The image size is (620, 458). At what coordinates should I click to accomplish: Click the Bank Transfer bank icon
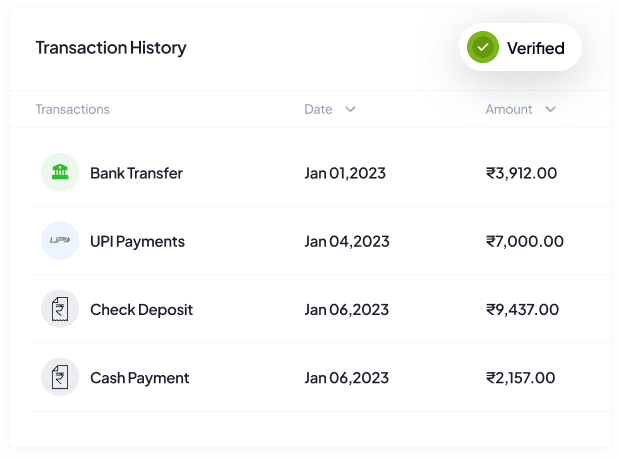click(x=60, y=172)
